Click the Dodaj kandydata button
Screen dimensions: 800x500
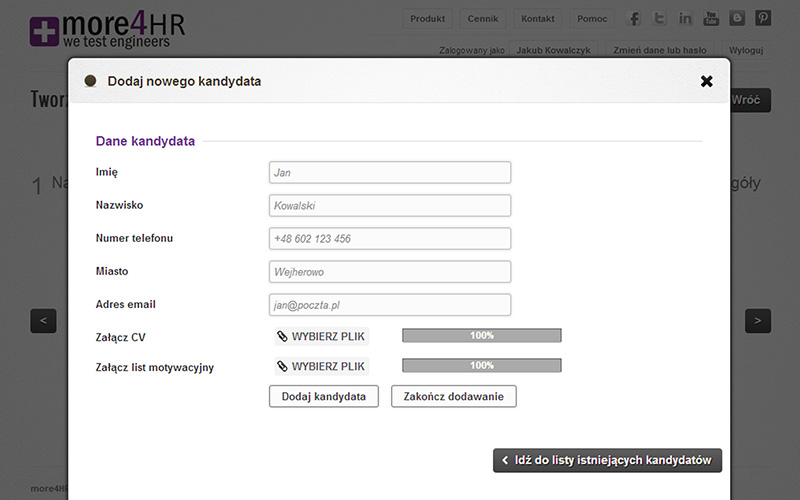tap(323, 396)
